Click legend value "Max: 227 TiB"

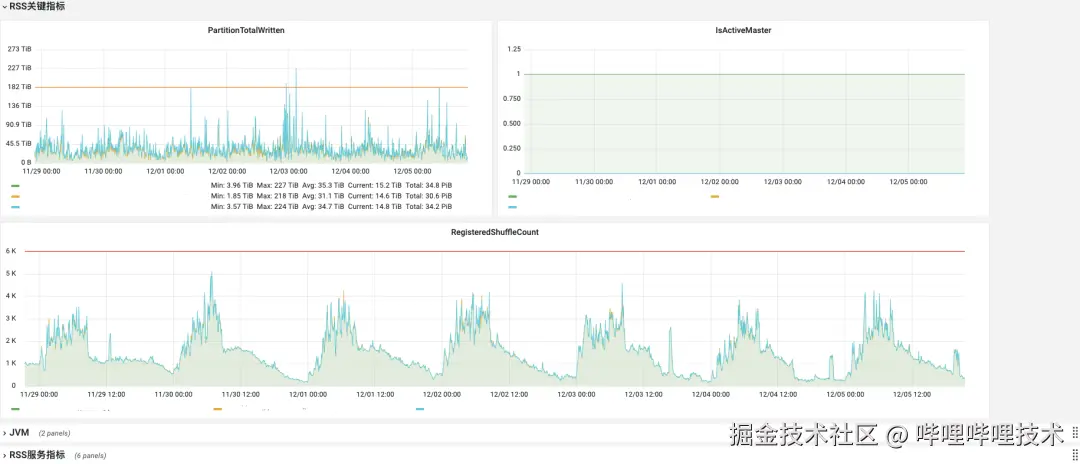point(278,186)
